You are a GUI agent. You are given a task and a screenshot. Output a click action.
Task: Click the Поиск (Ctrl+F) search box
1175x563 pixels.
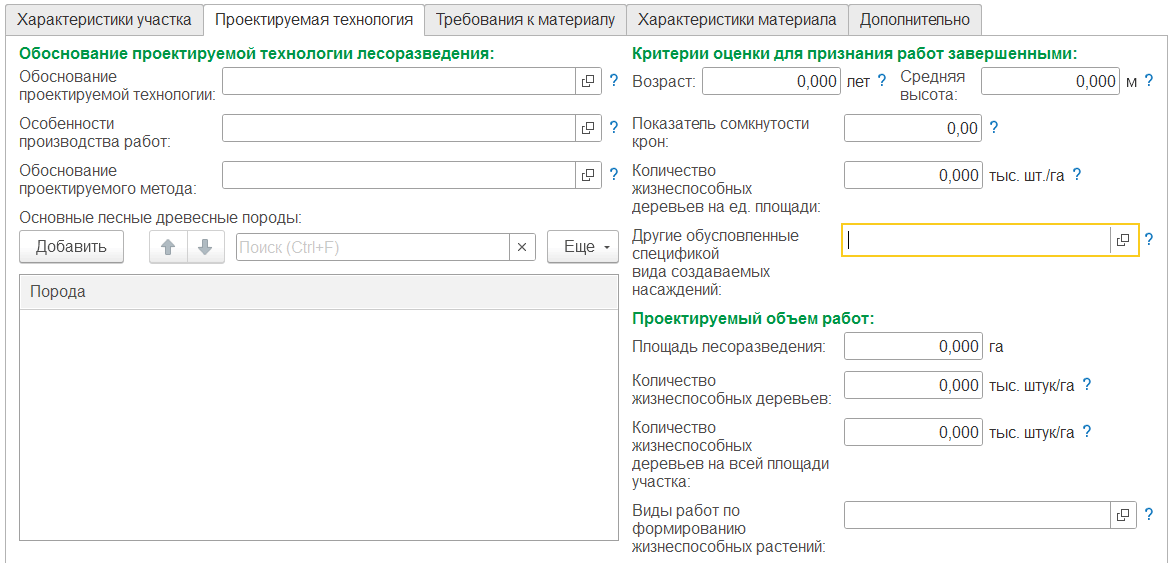coord(372,247)
